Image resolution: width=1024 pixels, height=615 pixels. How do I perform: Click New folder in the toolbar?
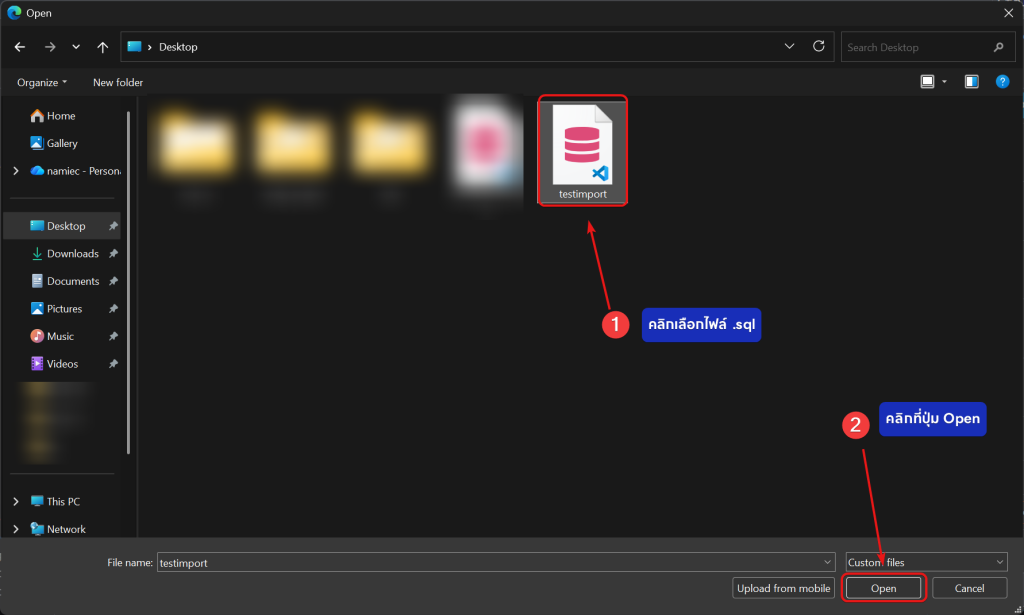point(118,82)
